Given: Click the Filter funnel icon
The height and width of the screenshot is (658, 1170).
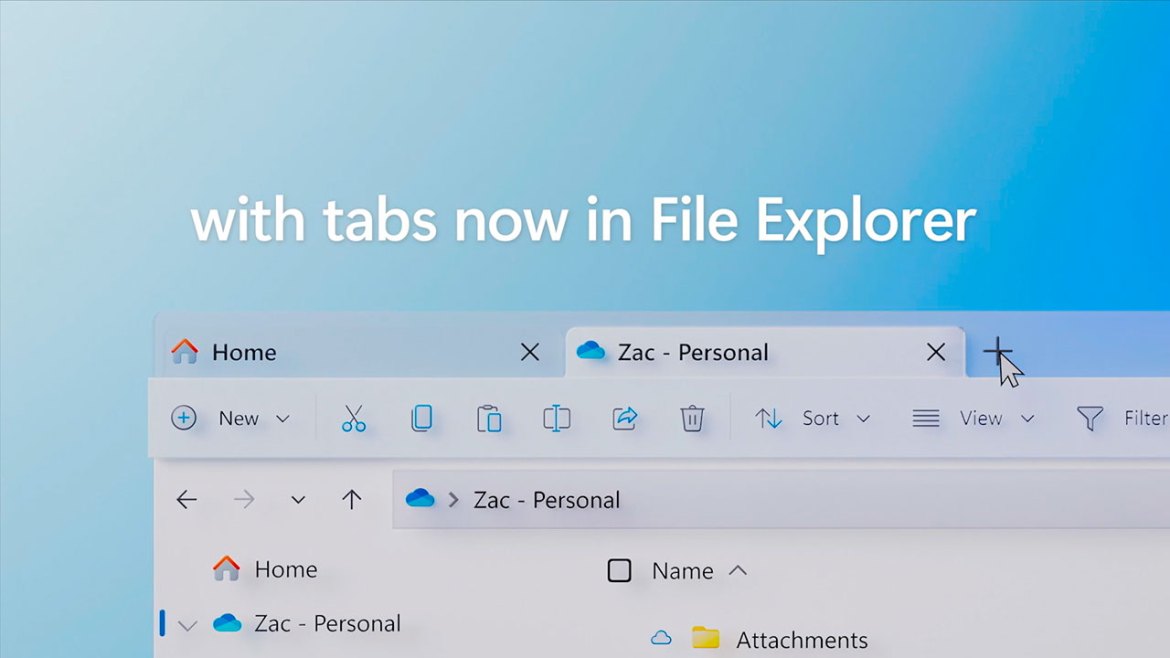Looking at the screenshot, I should point(1089,419).
